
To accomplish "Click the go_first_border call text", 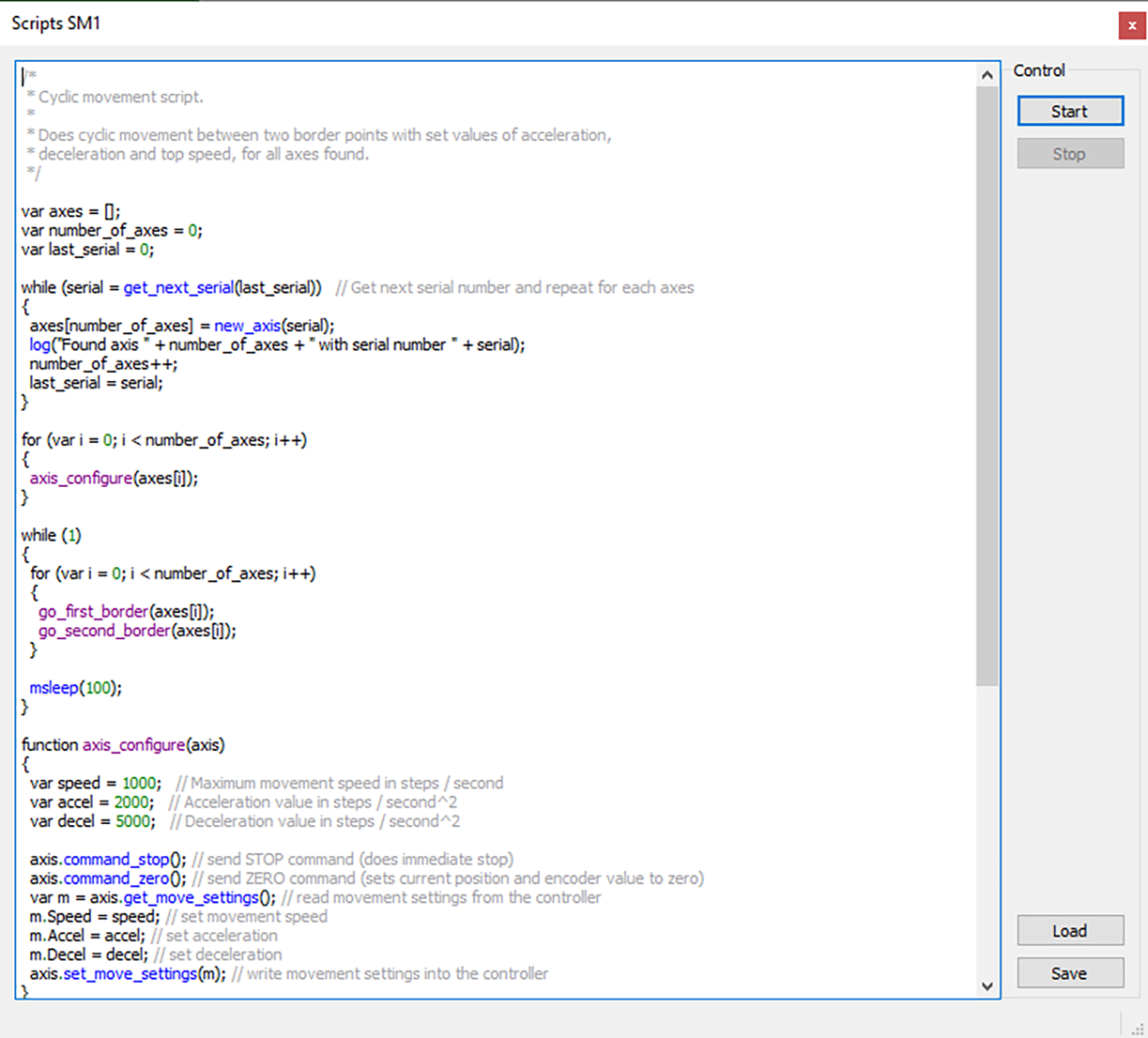I will pyautogui.click(x=93, y=611).
